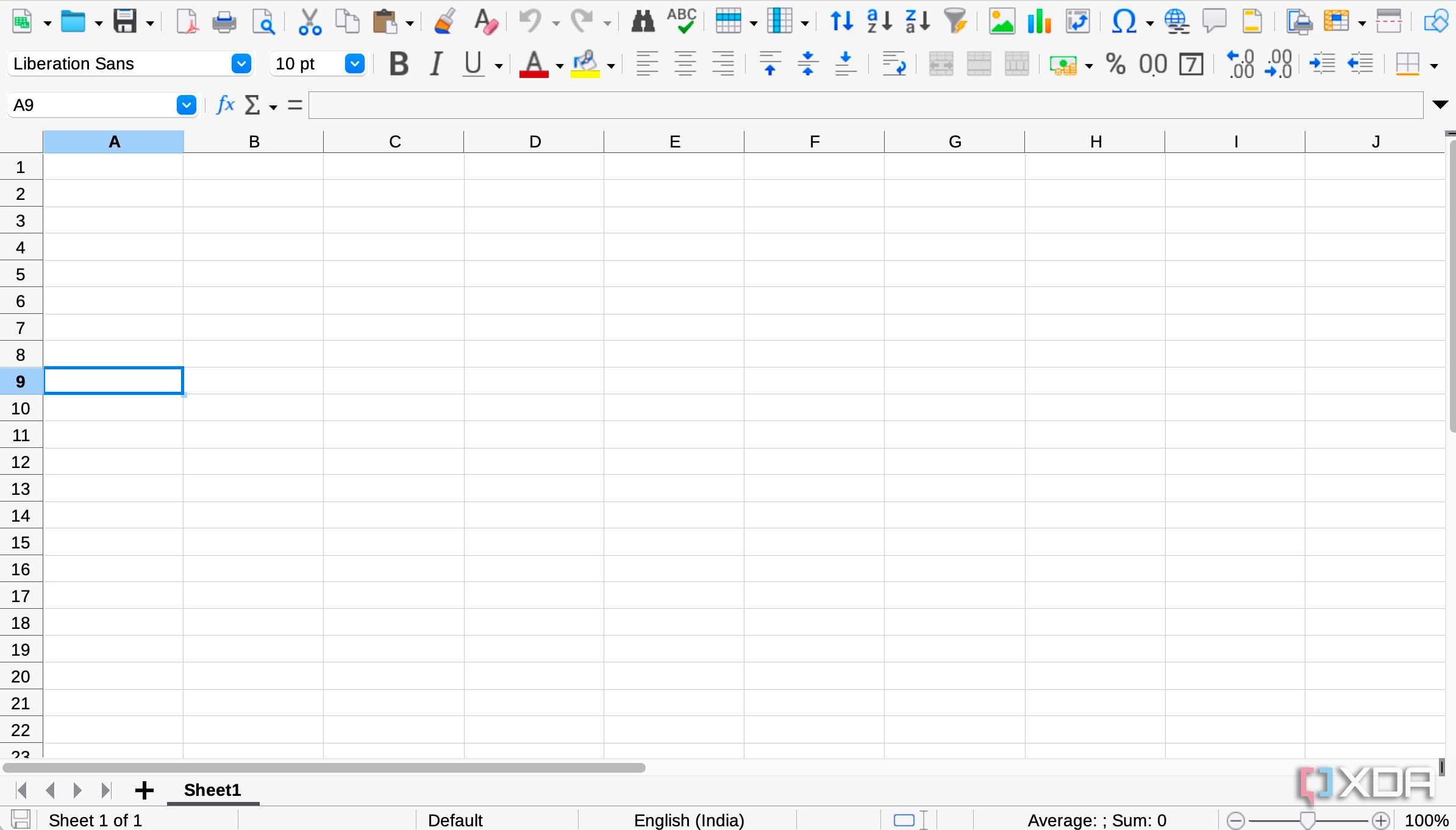Insert an image
The height and width of the screenshot is (830, 1456).
[1002, 23]
